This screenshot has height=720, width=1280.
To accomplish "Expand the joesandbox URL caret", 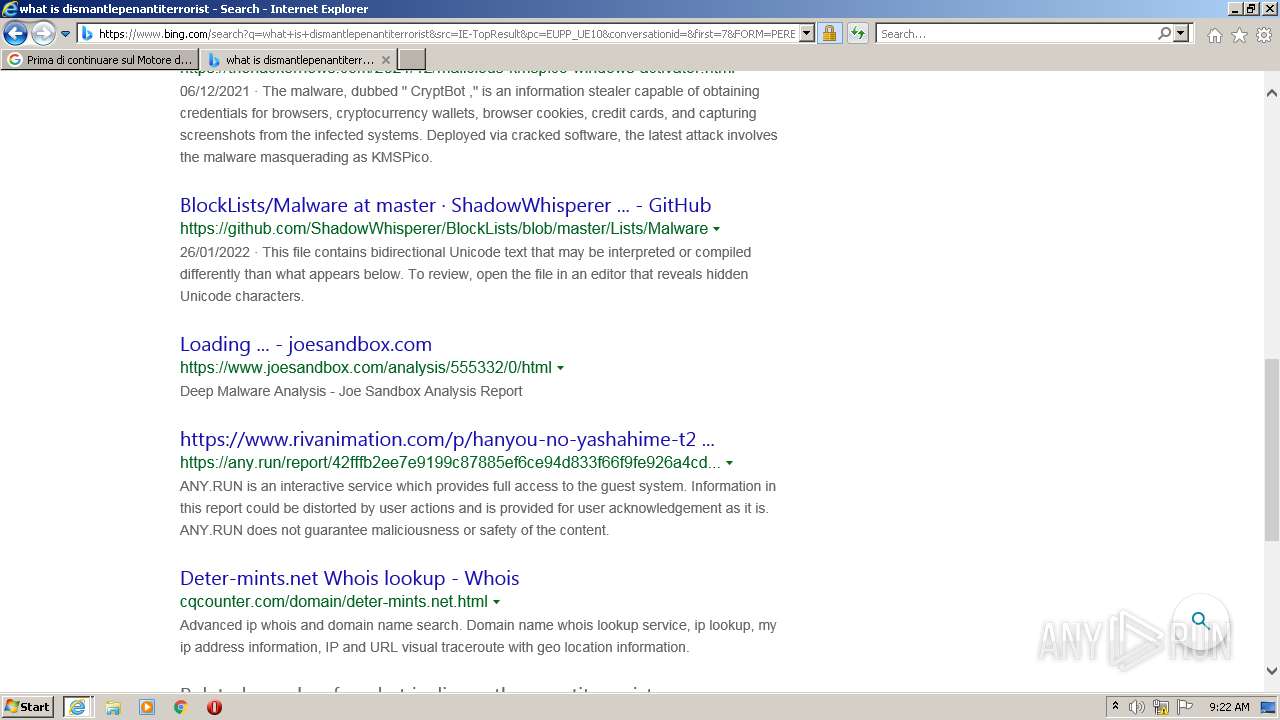I will click(560, 368).
